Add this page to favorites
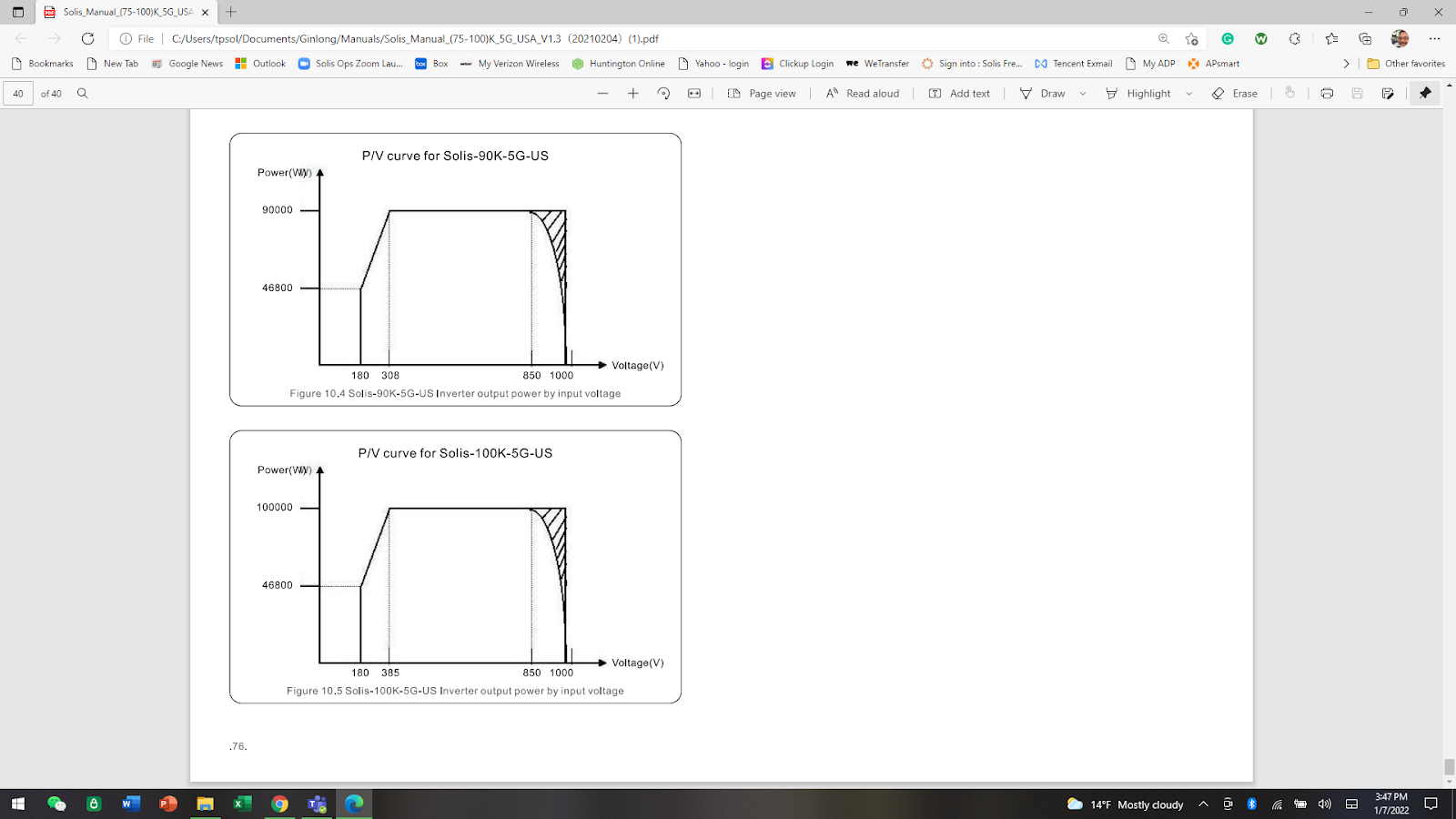 pos(1191,38)
